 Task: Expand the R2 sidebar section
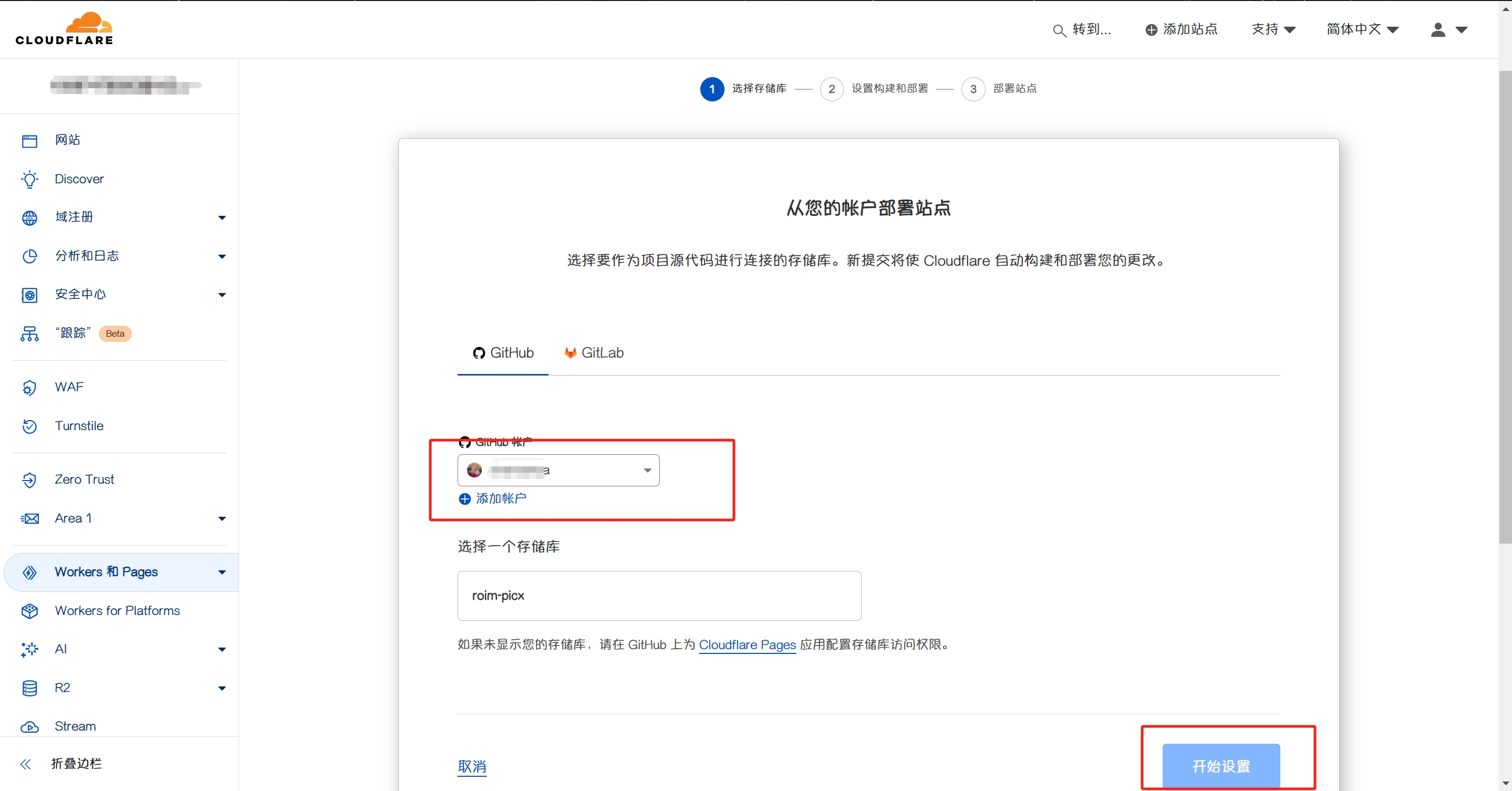222,688
